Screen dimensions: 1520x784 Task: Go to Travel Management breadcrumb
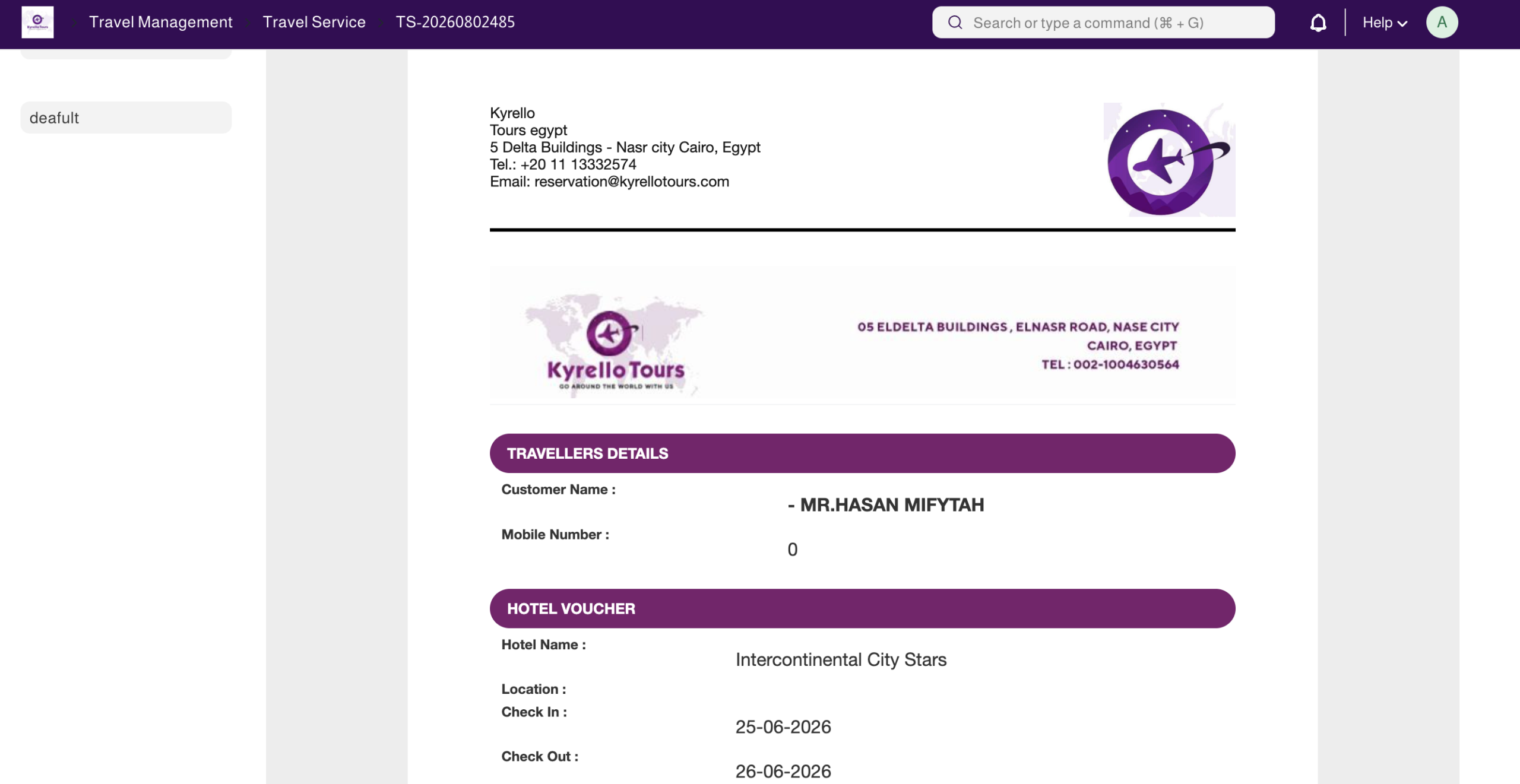coord(160,22)
